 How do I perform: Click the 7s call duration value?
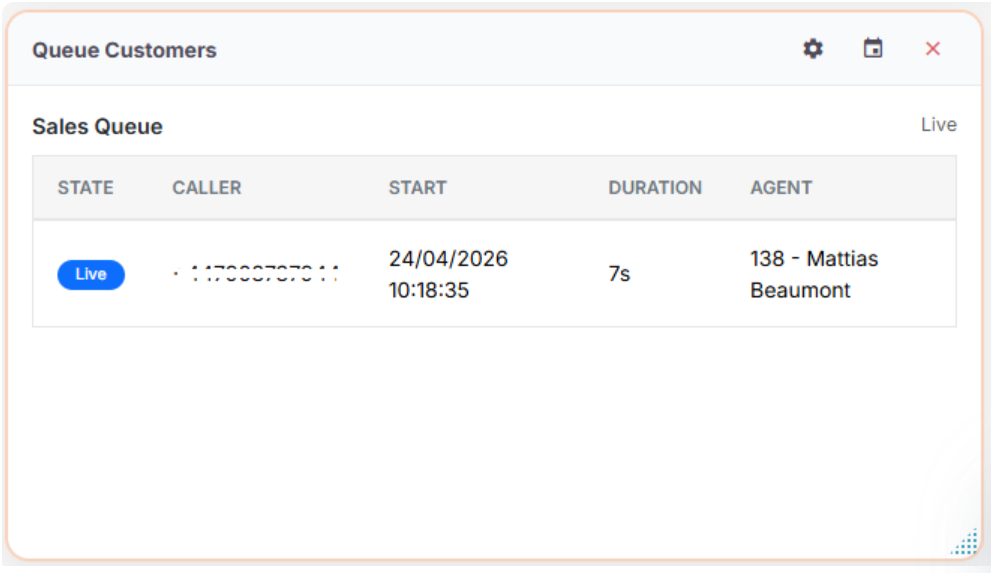tap(619, 274)
